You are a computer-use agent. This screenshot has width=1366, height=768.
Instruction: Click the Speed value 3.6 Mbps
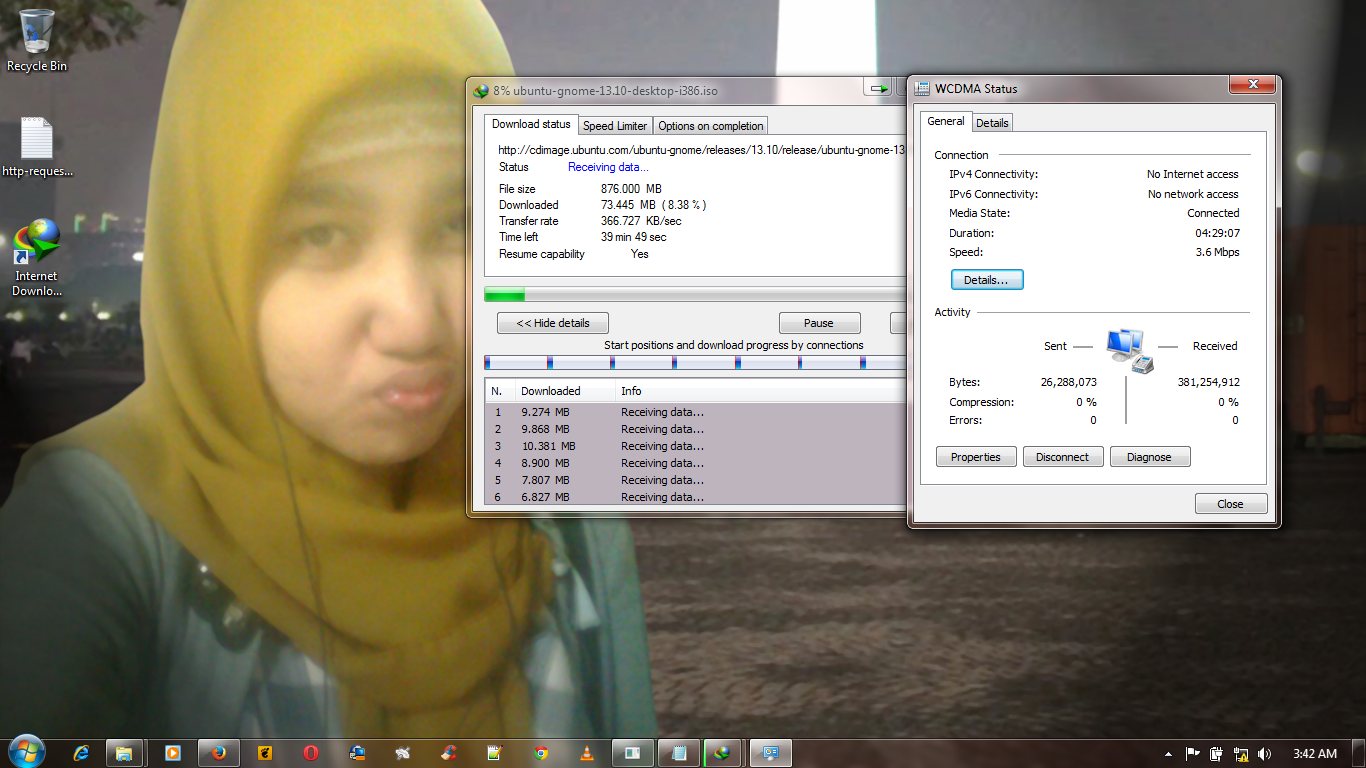(1217, 252)
